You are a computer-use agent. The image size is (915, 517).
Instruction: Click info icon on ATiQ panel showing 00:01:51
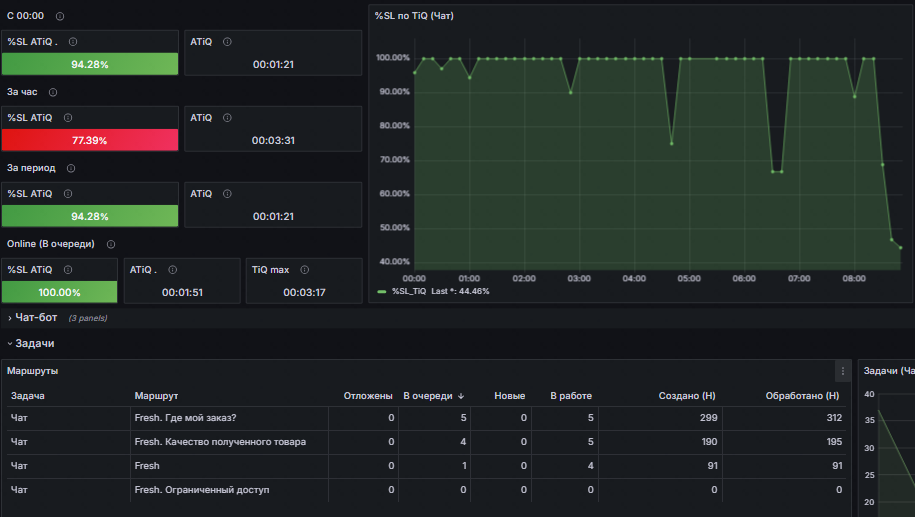172,270
